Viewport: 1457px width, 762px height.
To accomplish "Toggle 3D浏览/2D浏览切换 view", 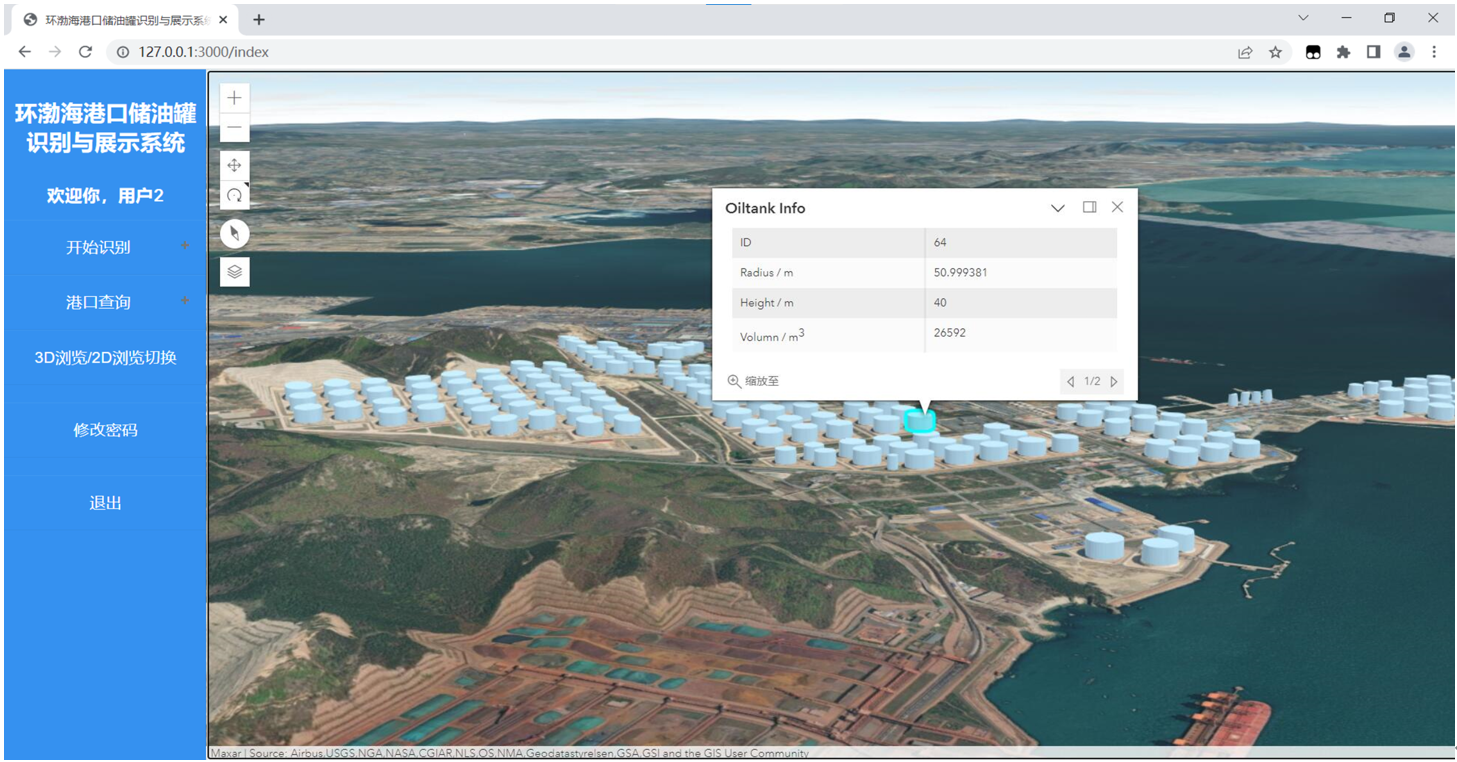I will coord(105,358).
